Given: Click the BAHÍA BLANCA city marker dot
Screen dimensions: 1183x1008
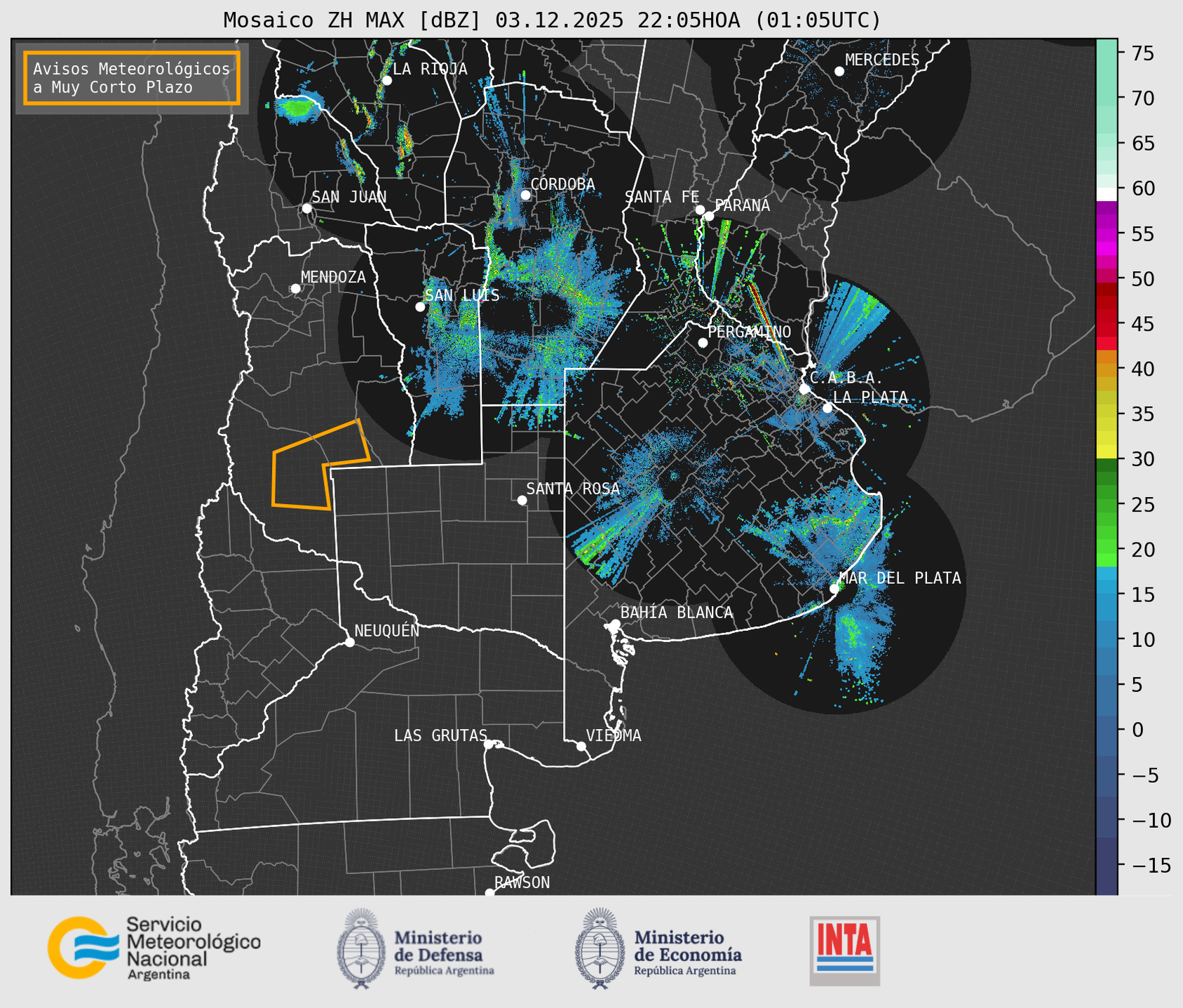Looking at the screenshot, I should (616, 624).
